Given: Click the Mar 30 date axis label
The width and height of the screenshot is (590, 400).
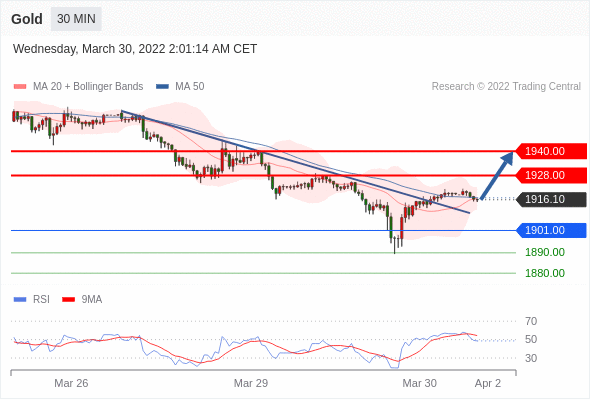Looking at the screenshot, I should tap(420, 383).
